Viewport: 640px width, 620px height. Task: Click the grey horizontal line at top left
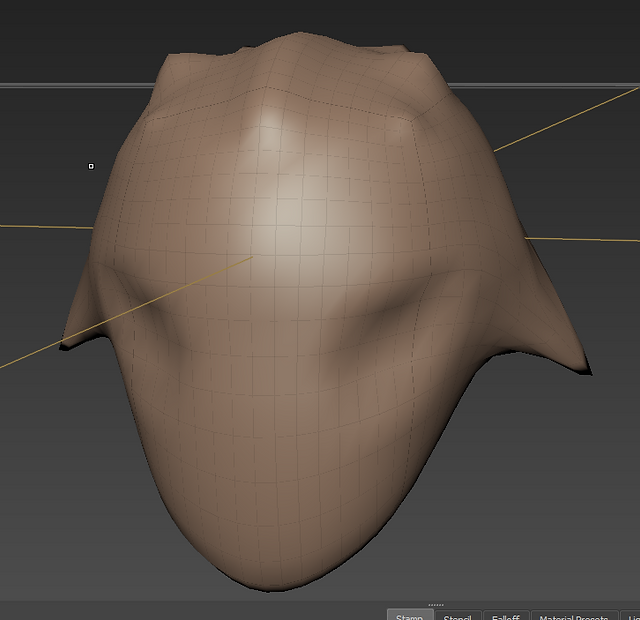pyautogui.click(x=78, y=85)
